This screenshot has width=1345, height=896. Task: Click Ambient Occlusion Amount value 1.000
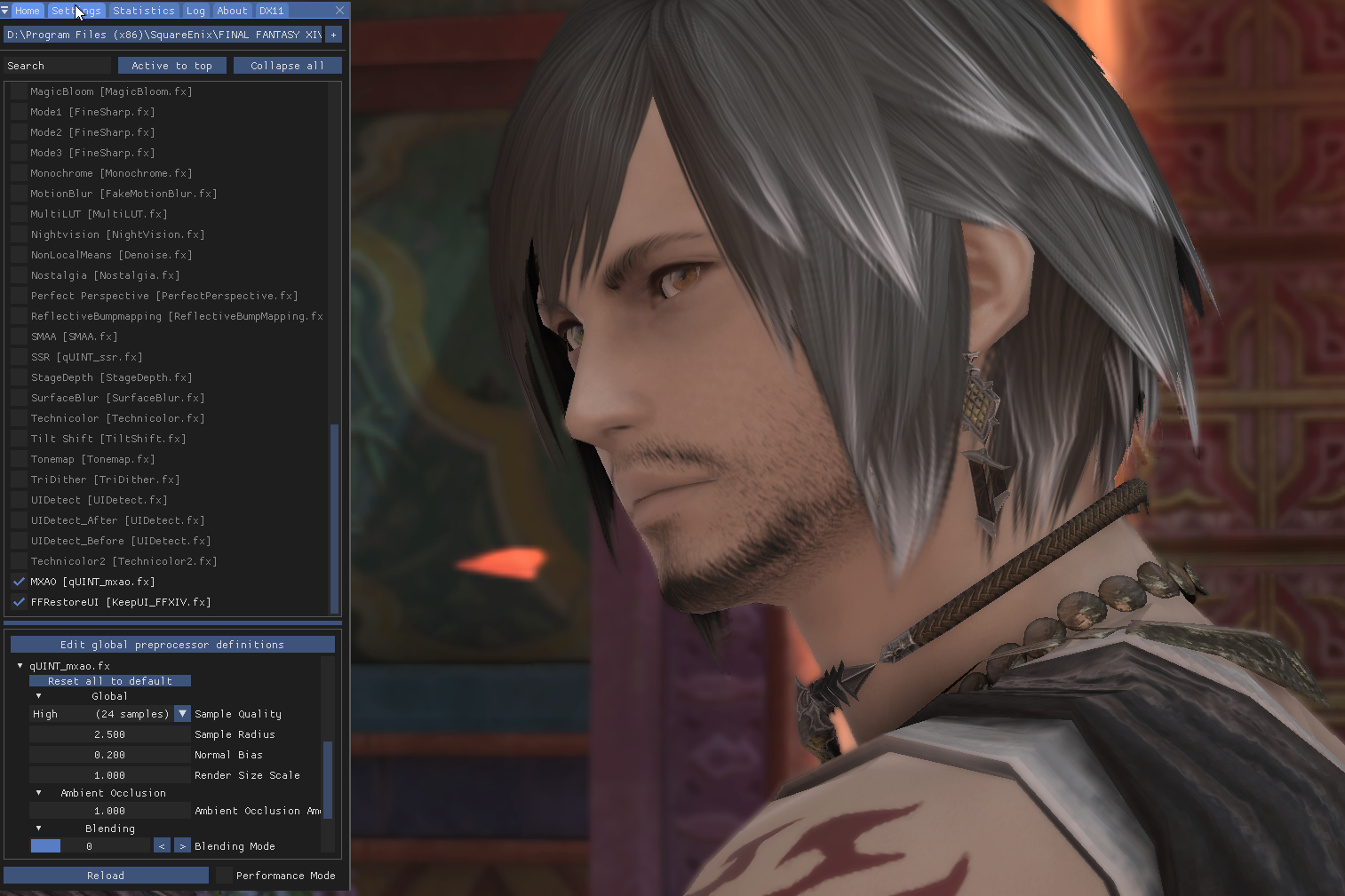[x=109, y=811]
